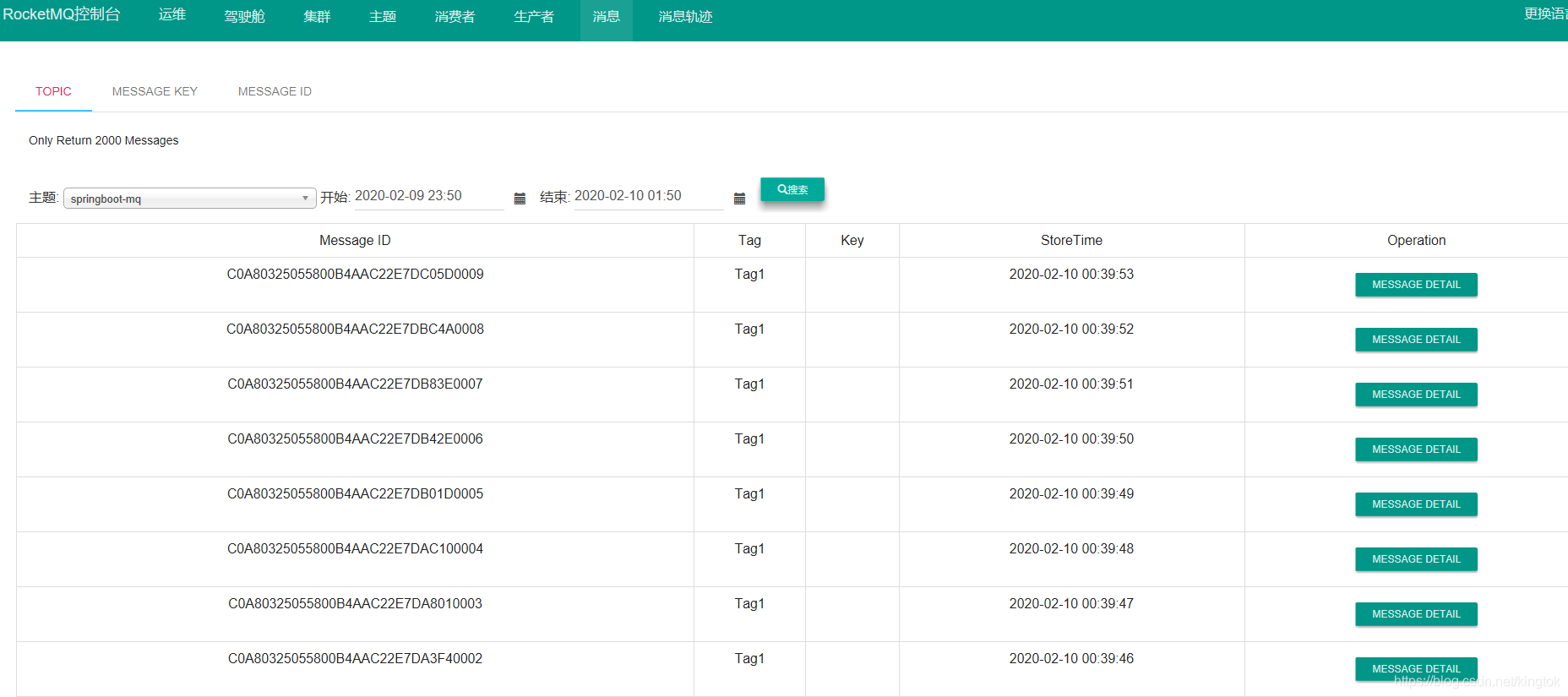This screenshot has height=697, width=1568.
Task: Open message detail for ID ending DB01D0005
Action: tap(1416, 504)
